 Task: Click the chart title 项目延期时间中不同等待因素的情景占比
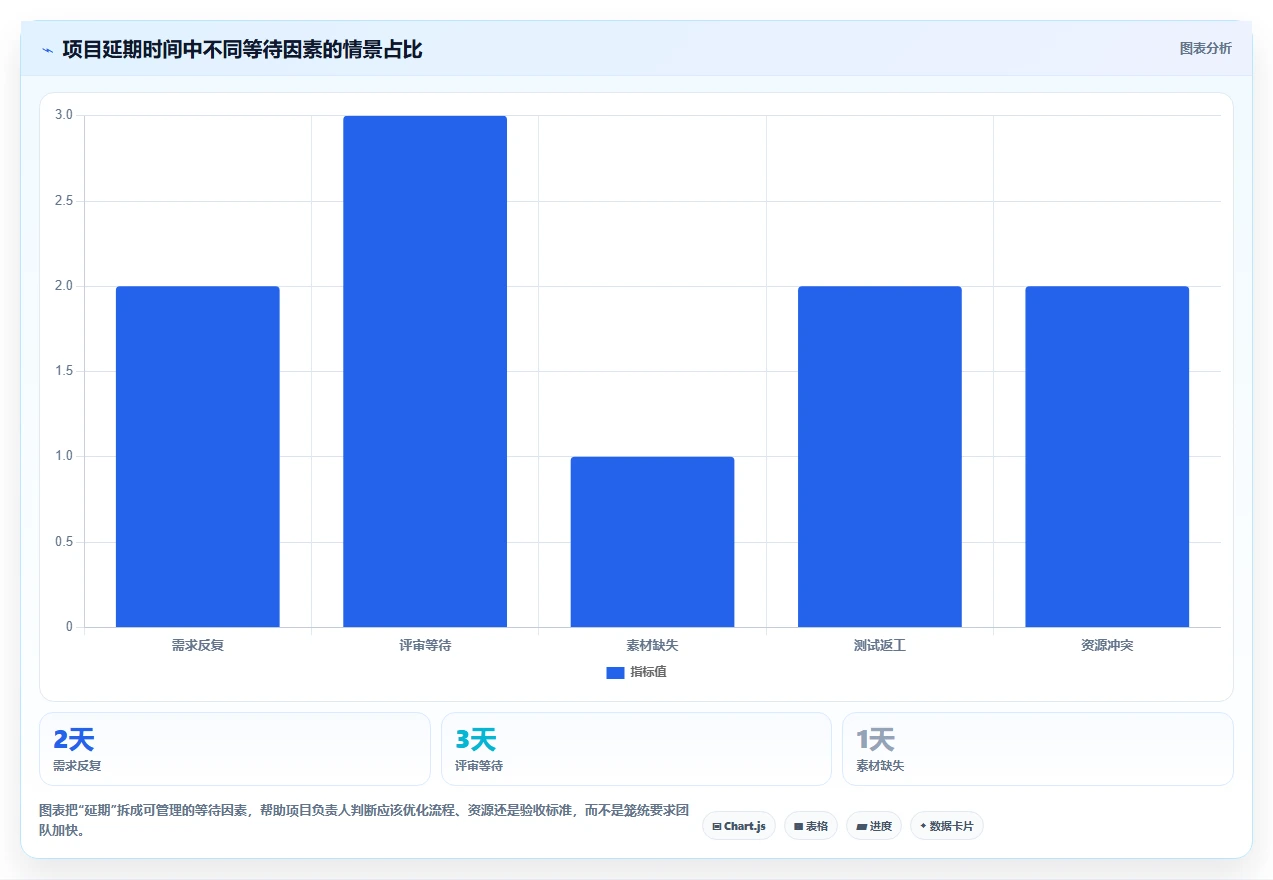tap(242, 50)
